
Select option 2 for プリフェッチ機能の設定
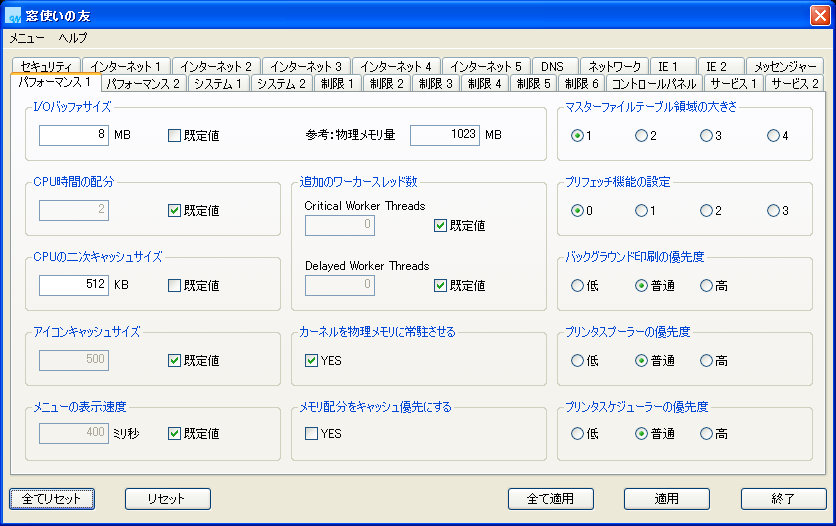[707, 211]
